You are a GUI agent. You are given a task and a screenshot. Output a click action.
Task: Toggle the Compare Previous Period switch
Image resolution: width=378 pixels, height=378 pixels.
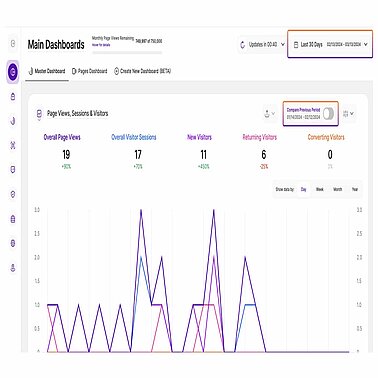[x=328, y=114]
